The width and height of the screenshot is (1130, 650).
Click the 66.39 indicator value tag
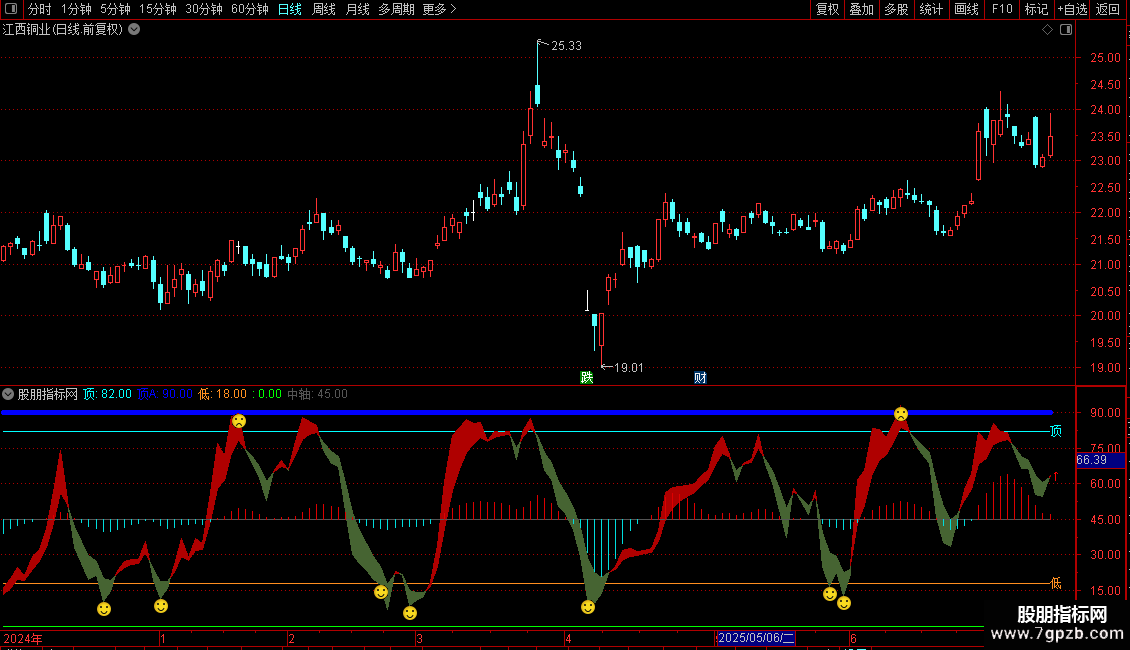pyautogui.click(x=1100, y=460)
